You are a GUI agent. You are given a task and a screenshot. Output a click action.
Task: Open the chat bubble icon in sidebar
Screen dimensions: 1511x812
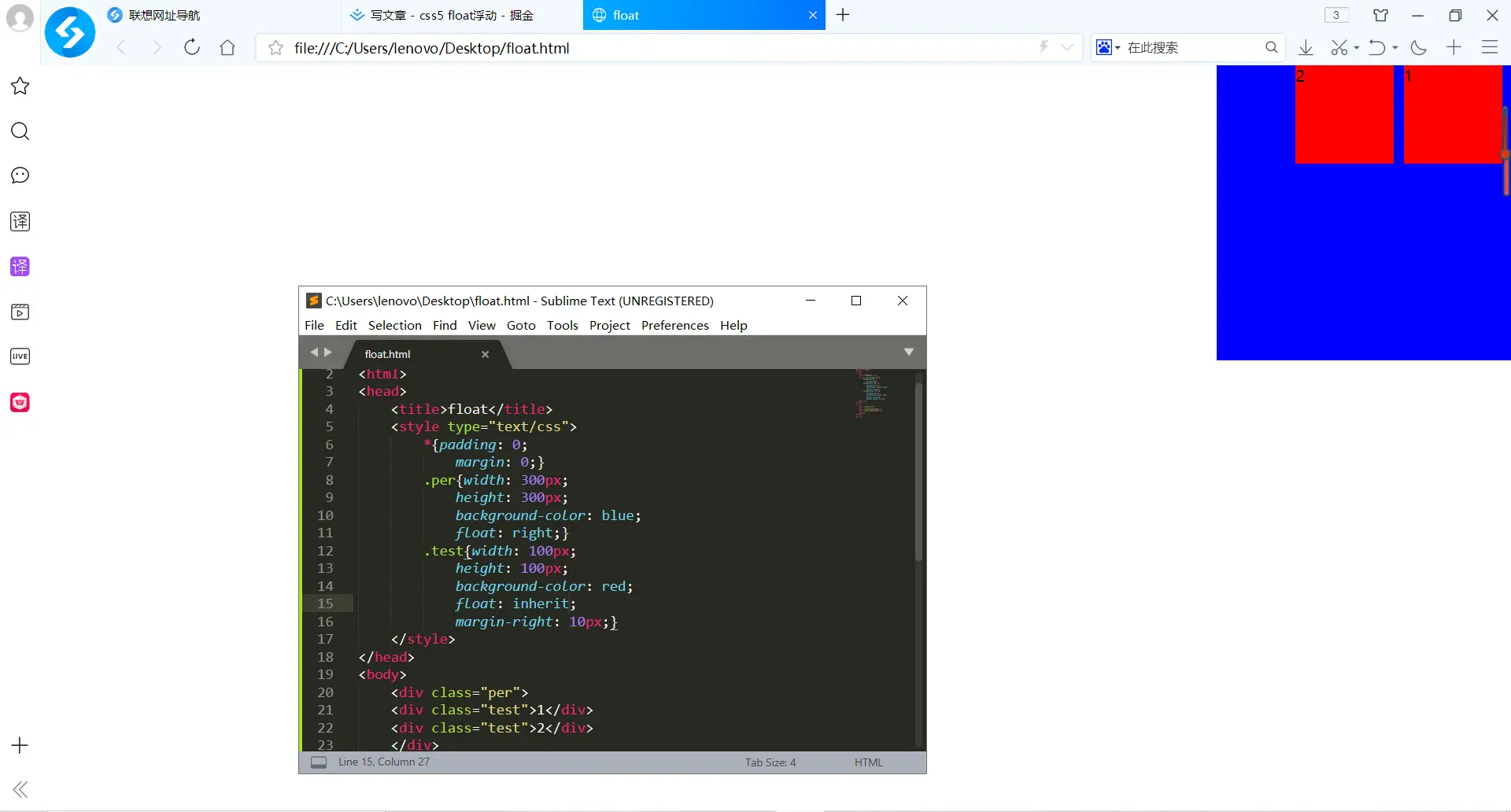20,175
